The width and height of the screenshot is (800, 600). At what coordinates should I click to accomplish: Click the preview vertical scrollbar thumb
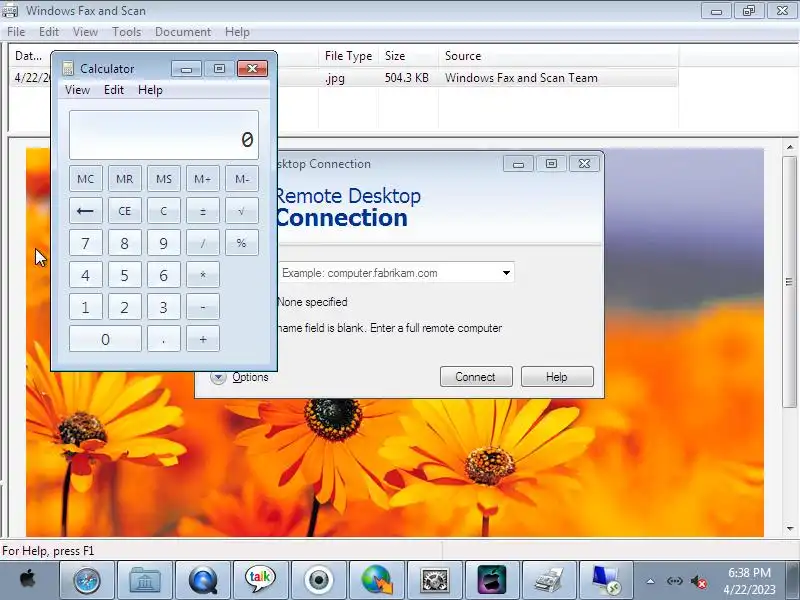(789, 282)
